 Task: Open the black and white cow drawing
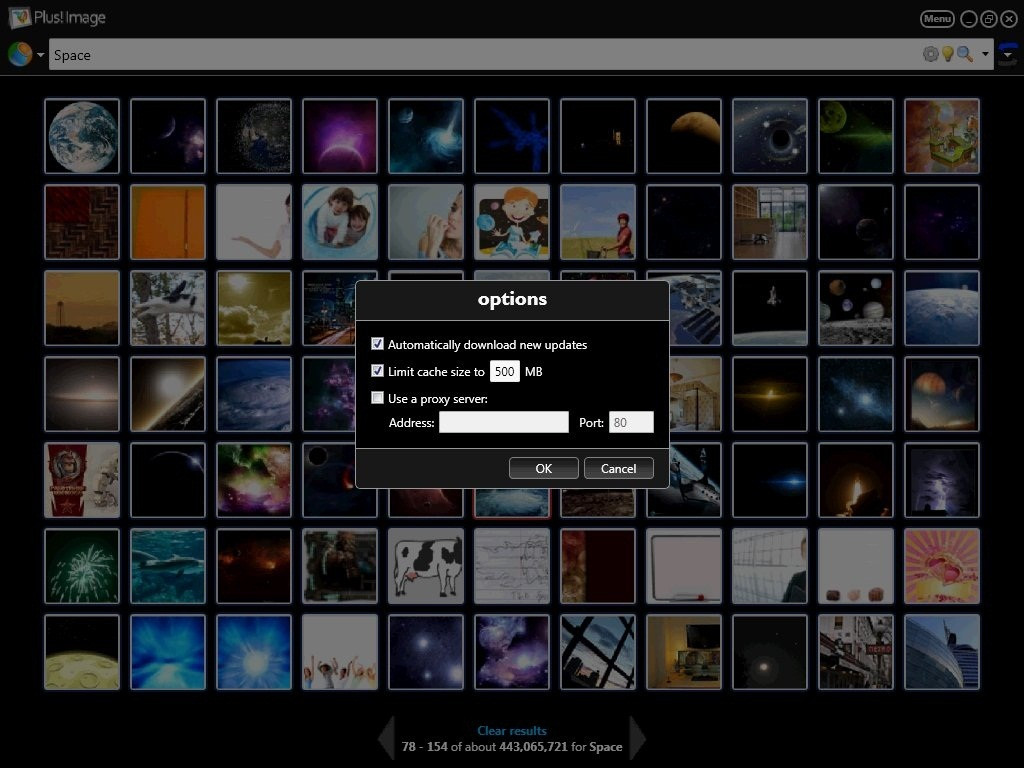coord(426,566)
